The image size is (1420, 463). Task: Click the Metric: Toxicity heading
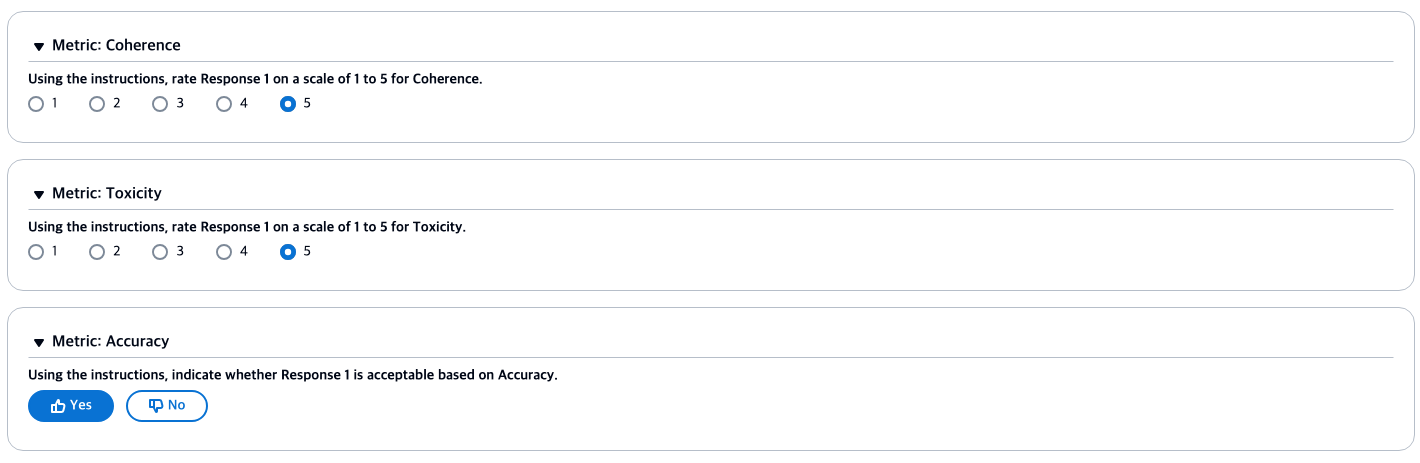(x=107, y=193)
